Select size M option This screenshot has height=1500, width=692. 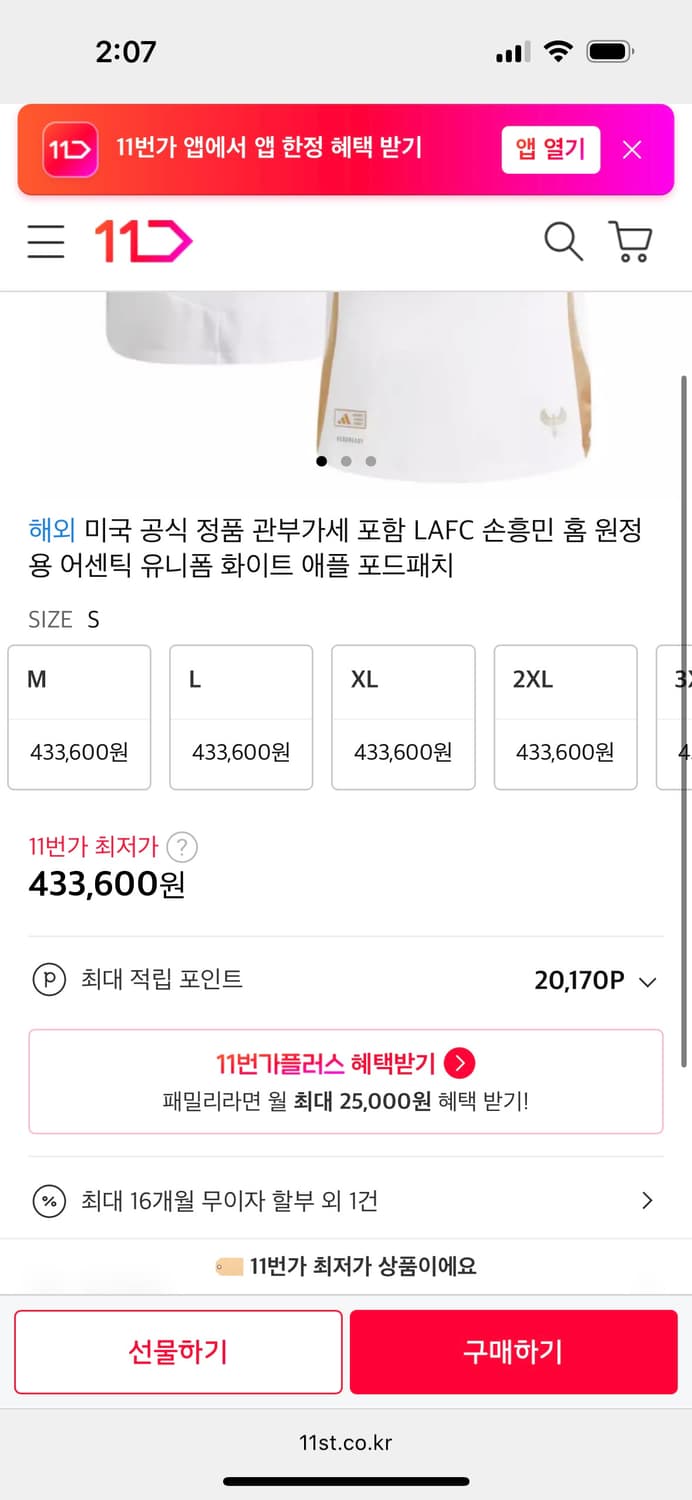79,717
